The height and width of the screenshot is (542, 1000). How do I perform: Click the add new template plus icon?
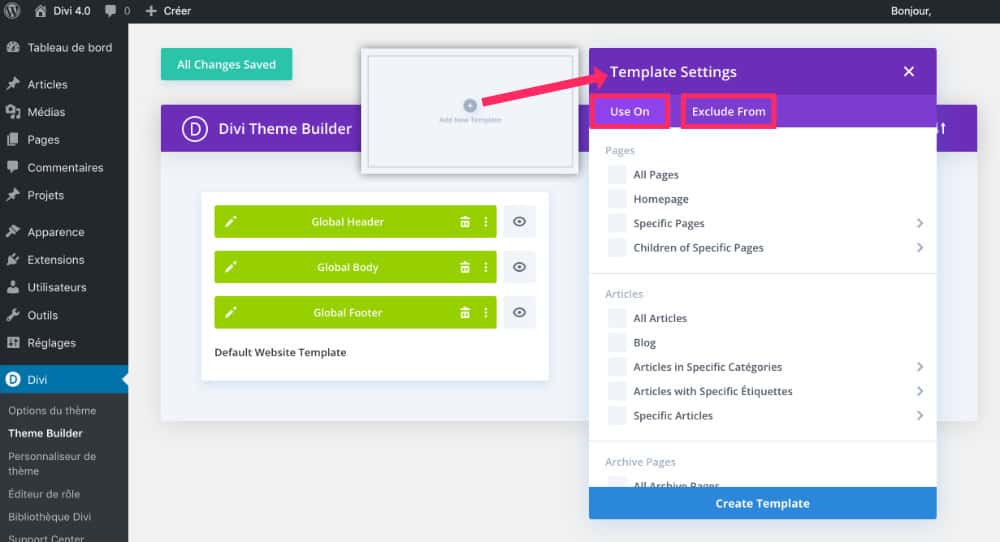[470, 105]
